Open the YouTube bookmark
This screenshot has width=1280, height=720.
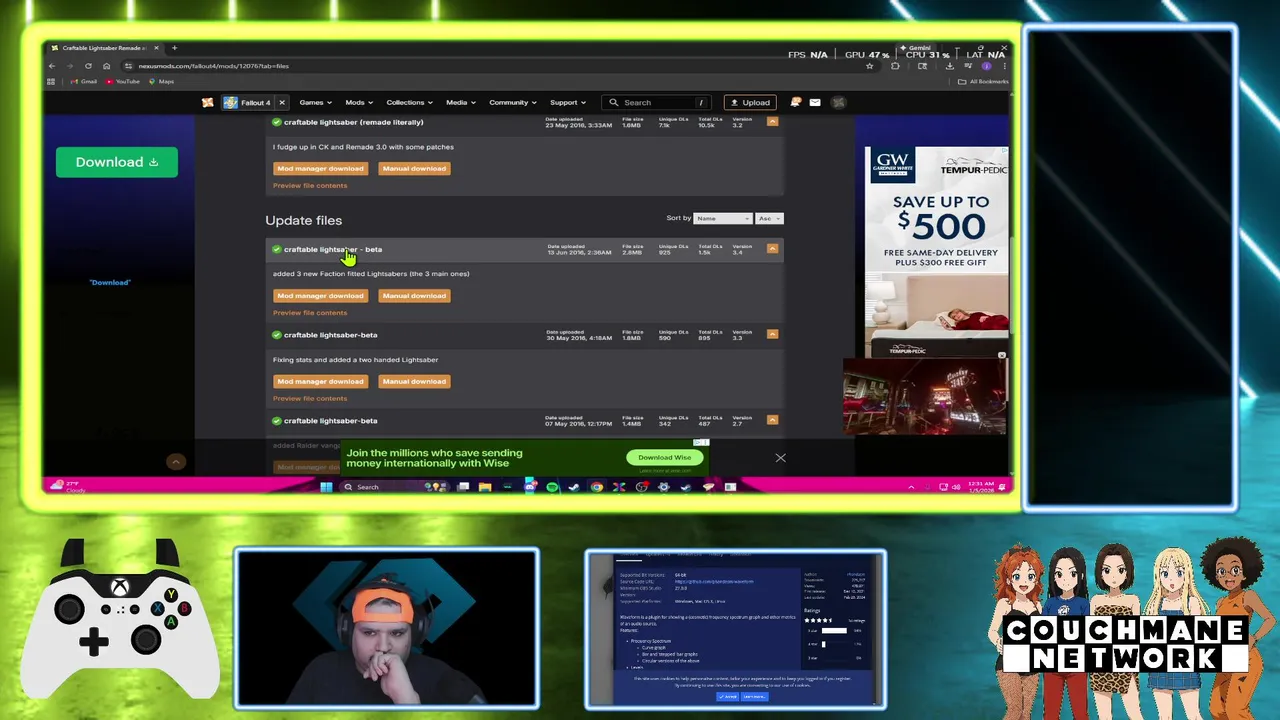(x=122, y=82)
